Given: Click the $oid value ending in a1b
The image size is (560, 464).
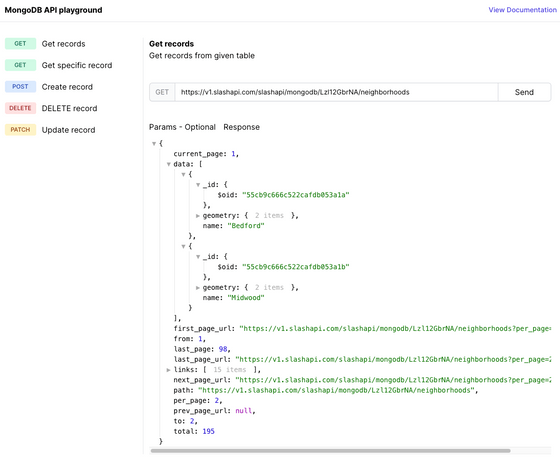Looking at the screenshot, I should point(296,267).
